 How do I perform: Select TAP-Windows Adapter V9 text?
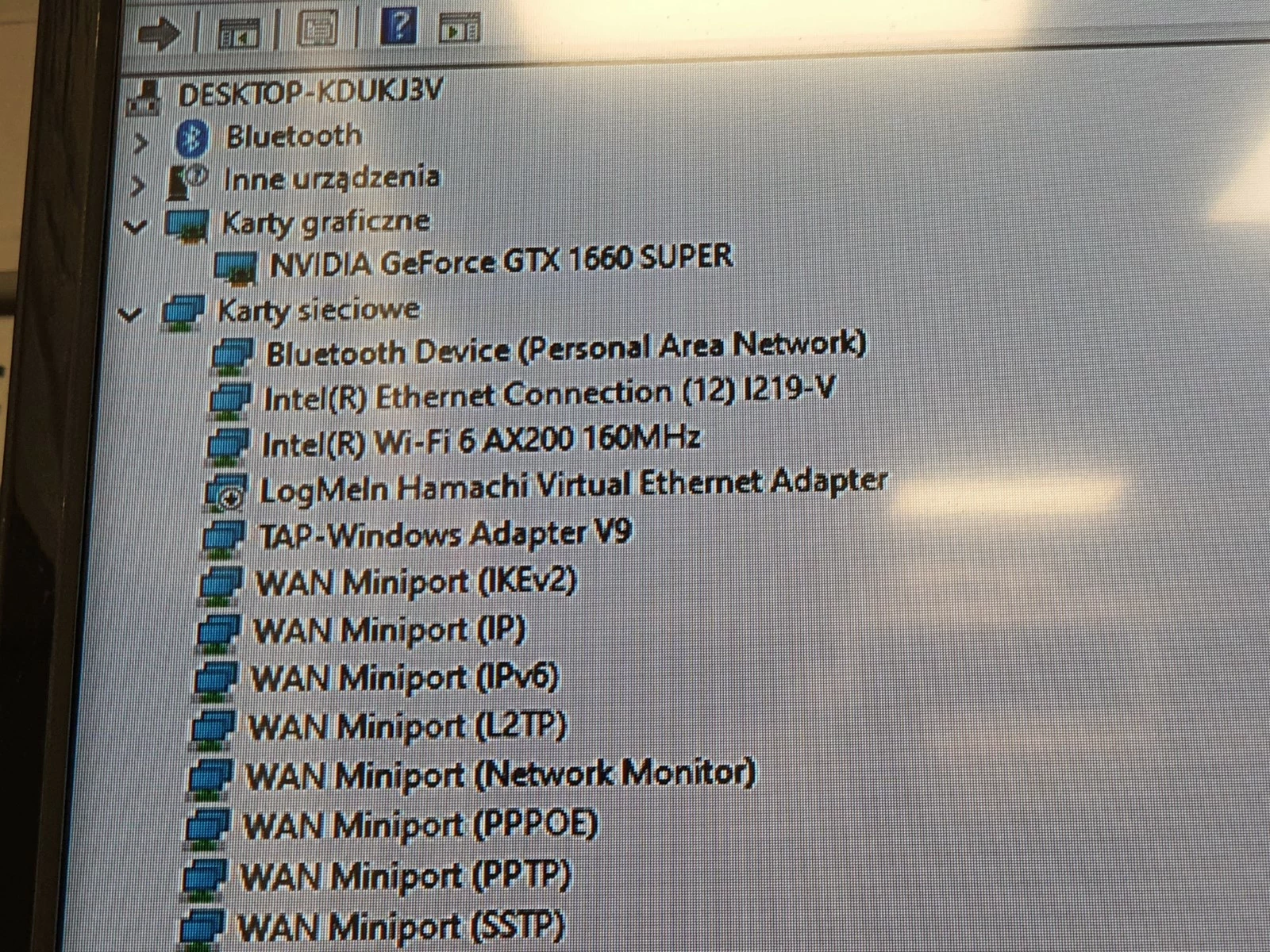[445, 533]
